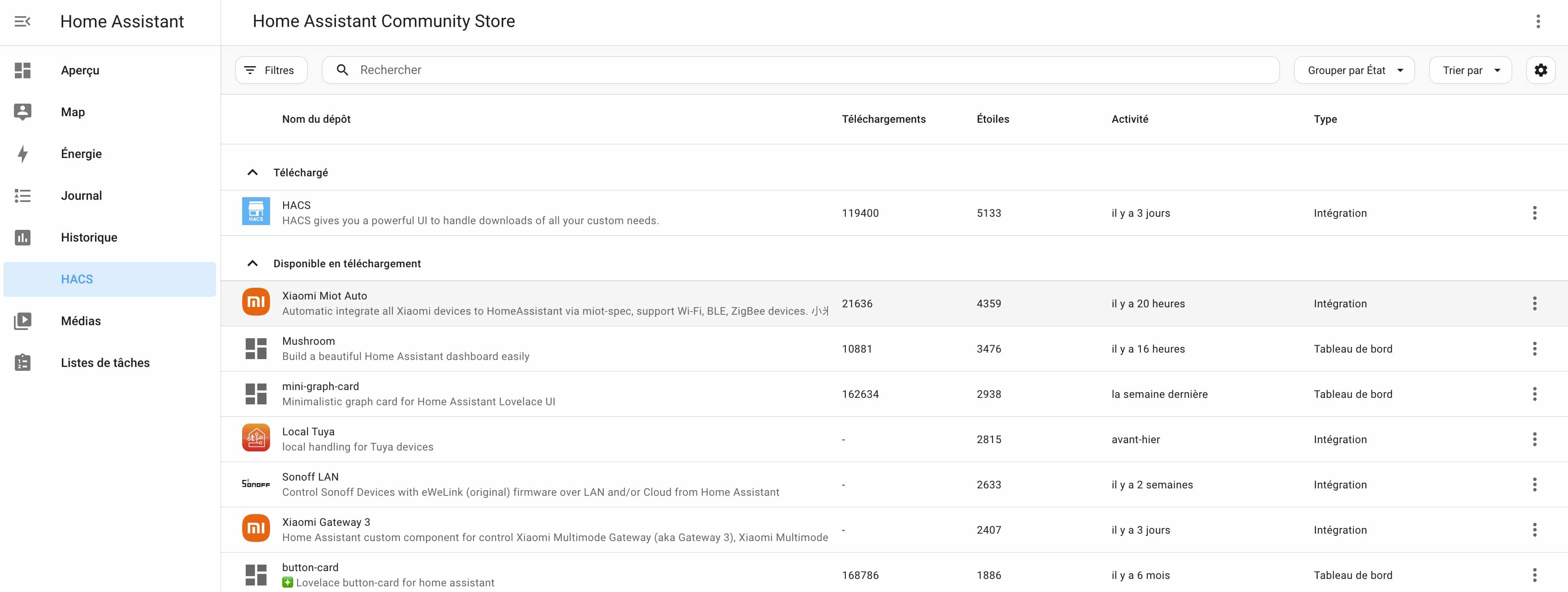
Task: Click the 119400 downloads value
Action: coord(860,213)
